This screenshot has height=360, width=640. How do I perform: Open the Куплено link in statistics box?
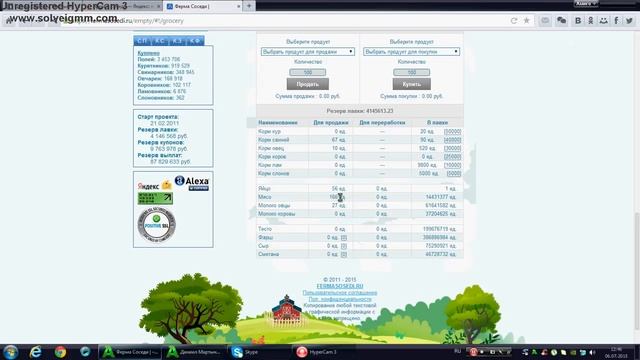(149, 53)
